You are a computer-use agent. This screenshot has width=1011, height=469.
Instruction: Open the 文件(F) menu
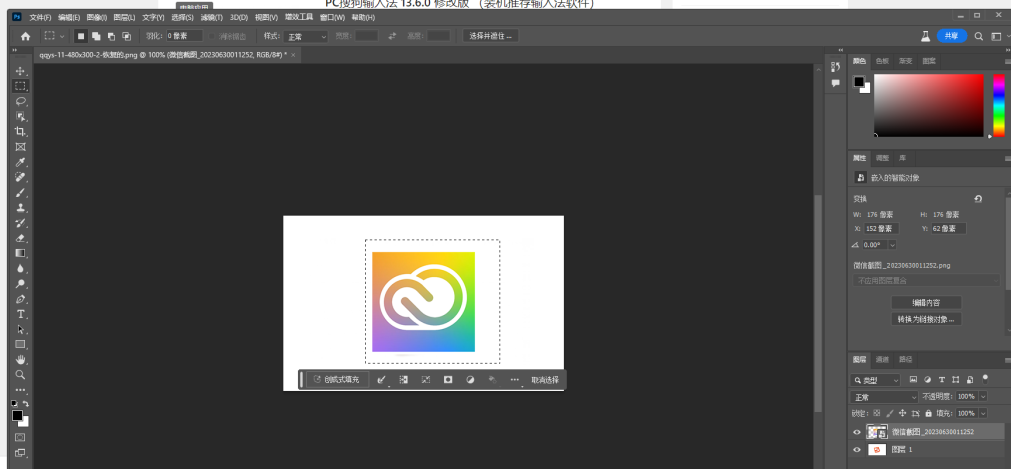(x=41, y=17)
